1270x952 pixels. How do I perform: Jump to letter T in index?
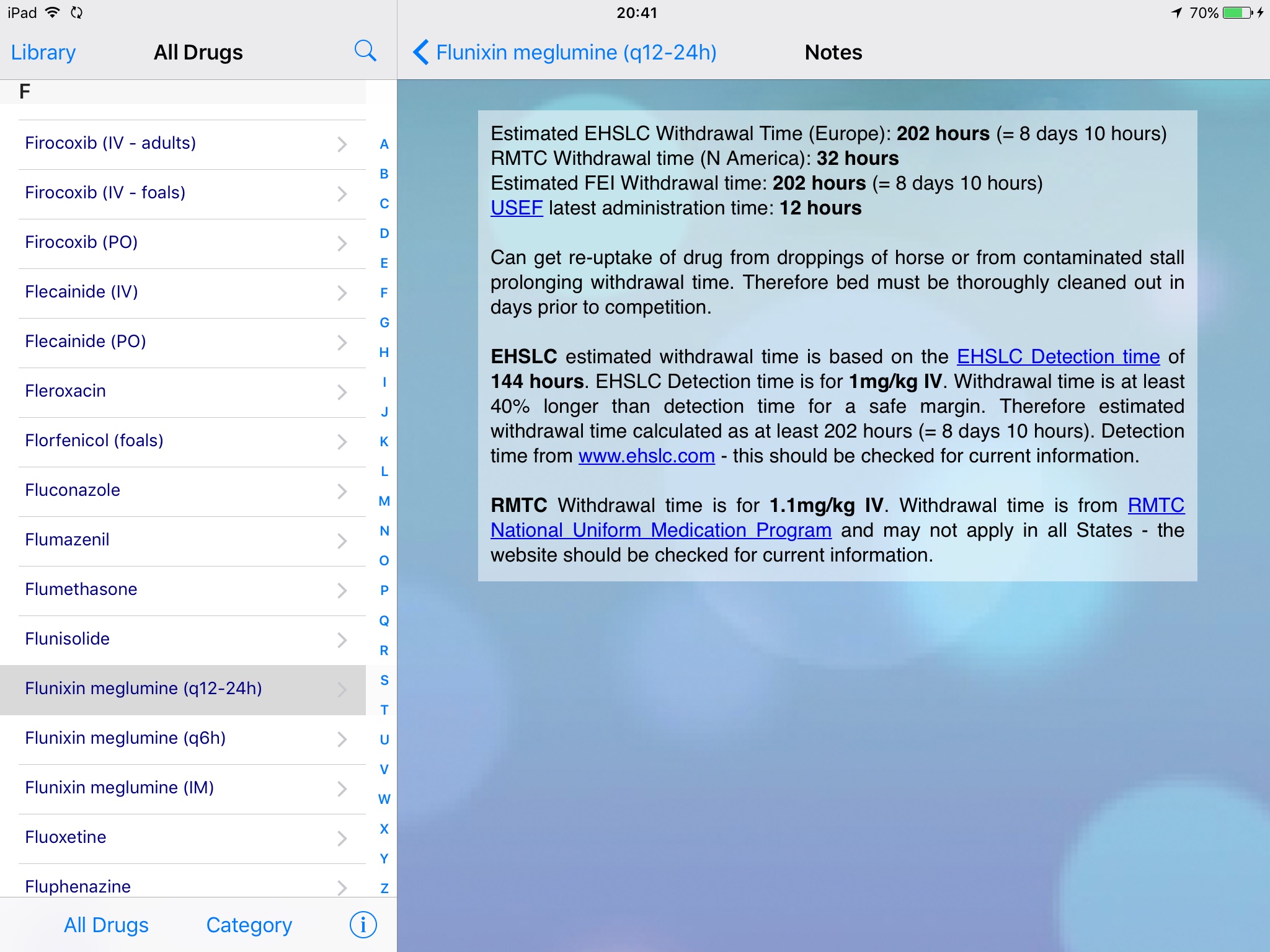pos(384,710)
